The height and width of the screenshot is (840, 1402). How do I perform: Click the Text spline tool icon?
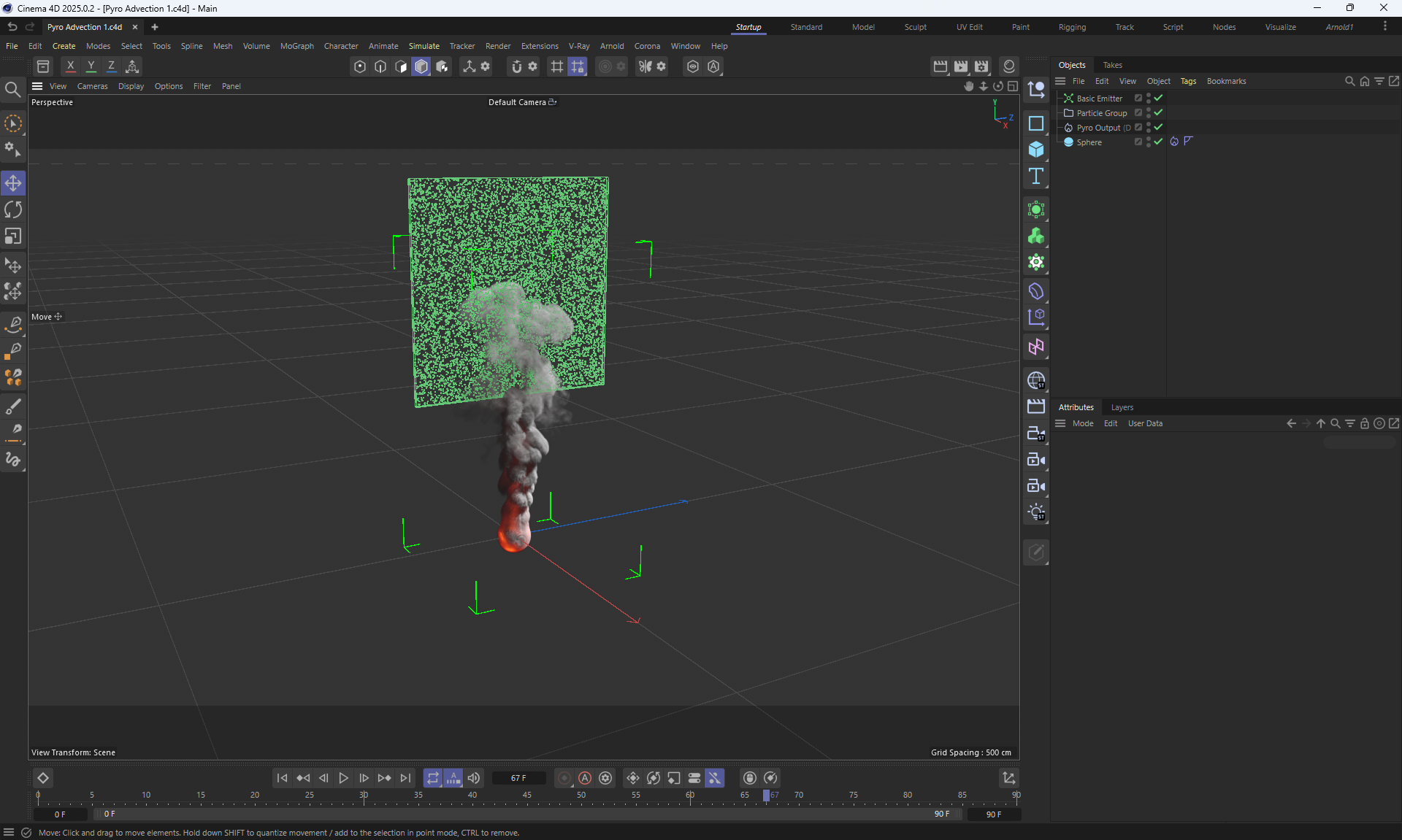pyautogui.click(x=1035, y=176)
